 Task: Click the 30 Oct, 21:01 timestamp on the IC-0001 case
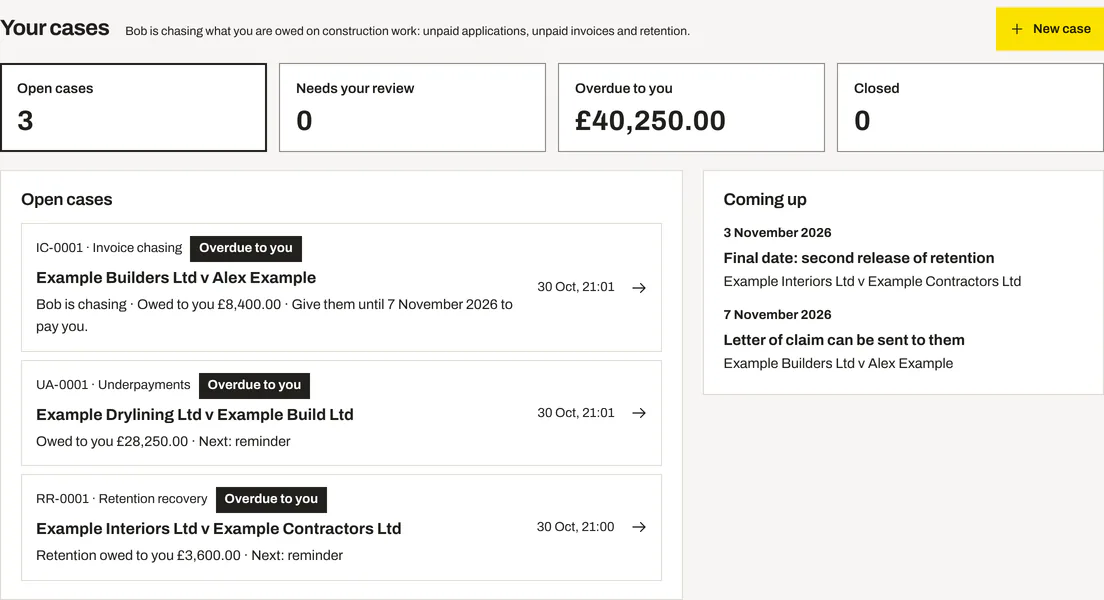point(575,287)
